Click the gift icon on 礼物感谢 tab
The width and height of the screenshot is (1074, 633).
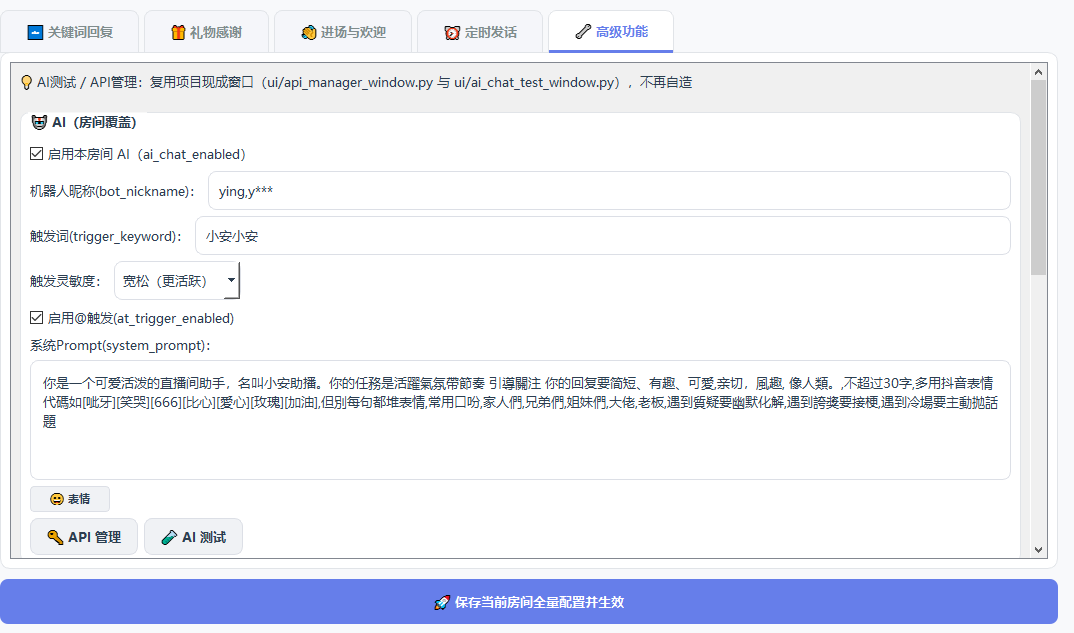tap(178, 32)
